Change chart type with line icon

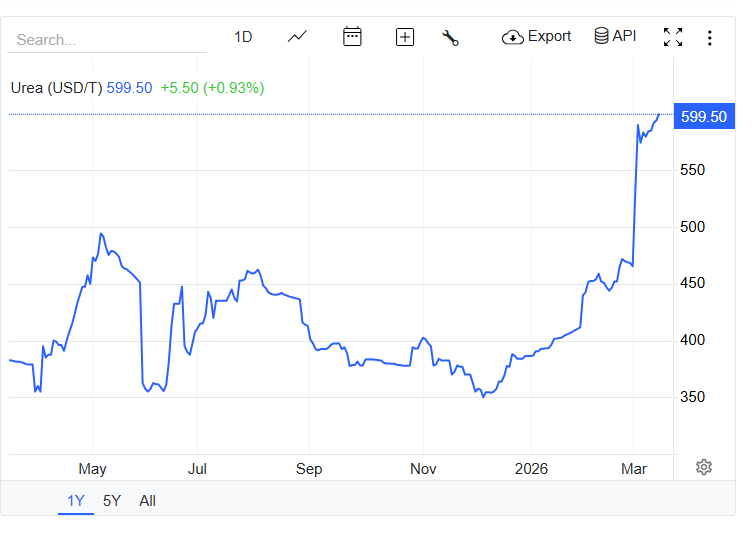(x=297, y=37)
